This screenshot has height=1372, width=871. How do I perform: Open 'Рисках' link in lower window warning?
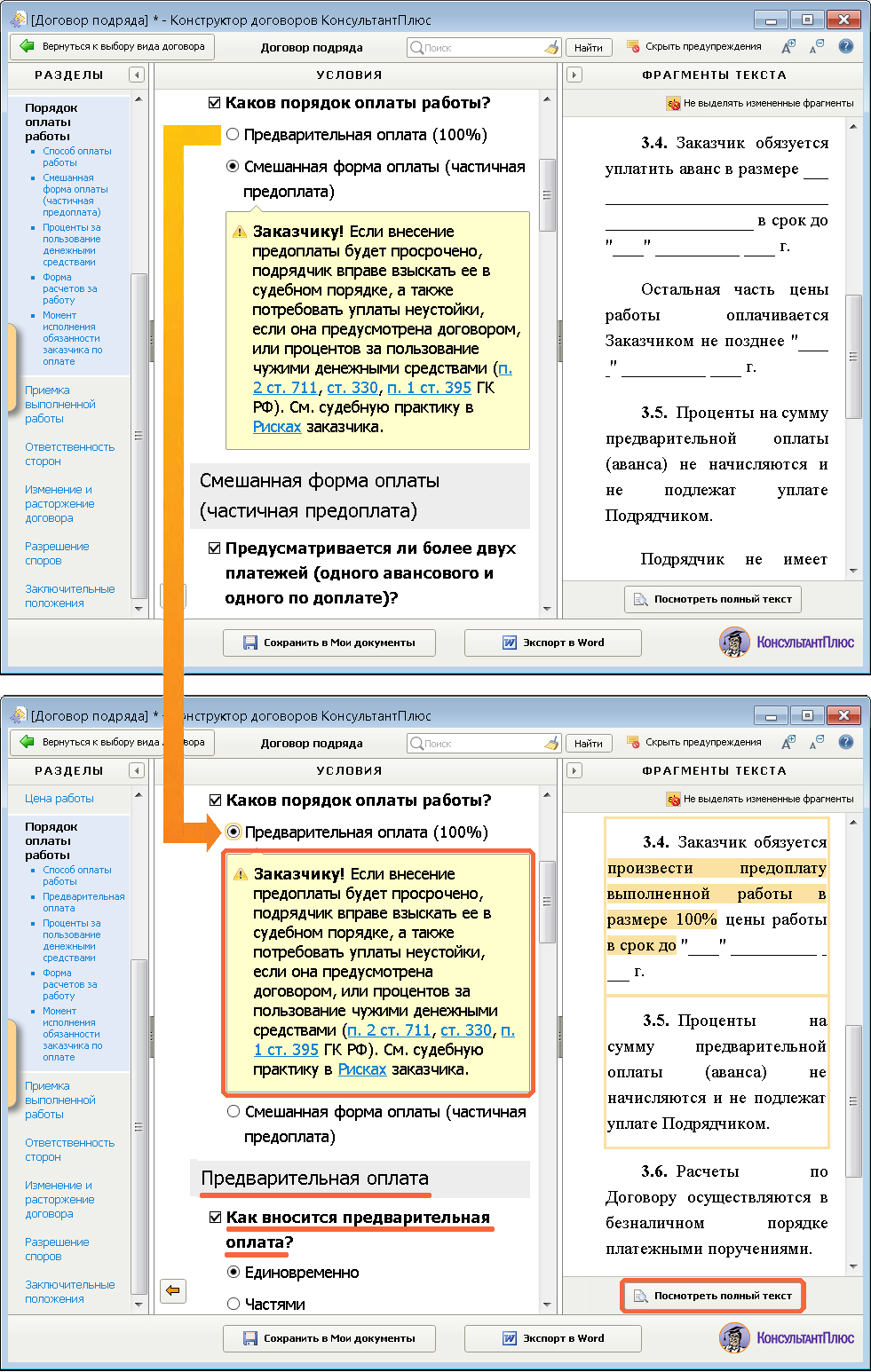click(362, 1069)
